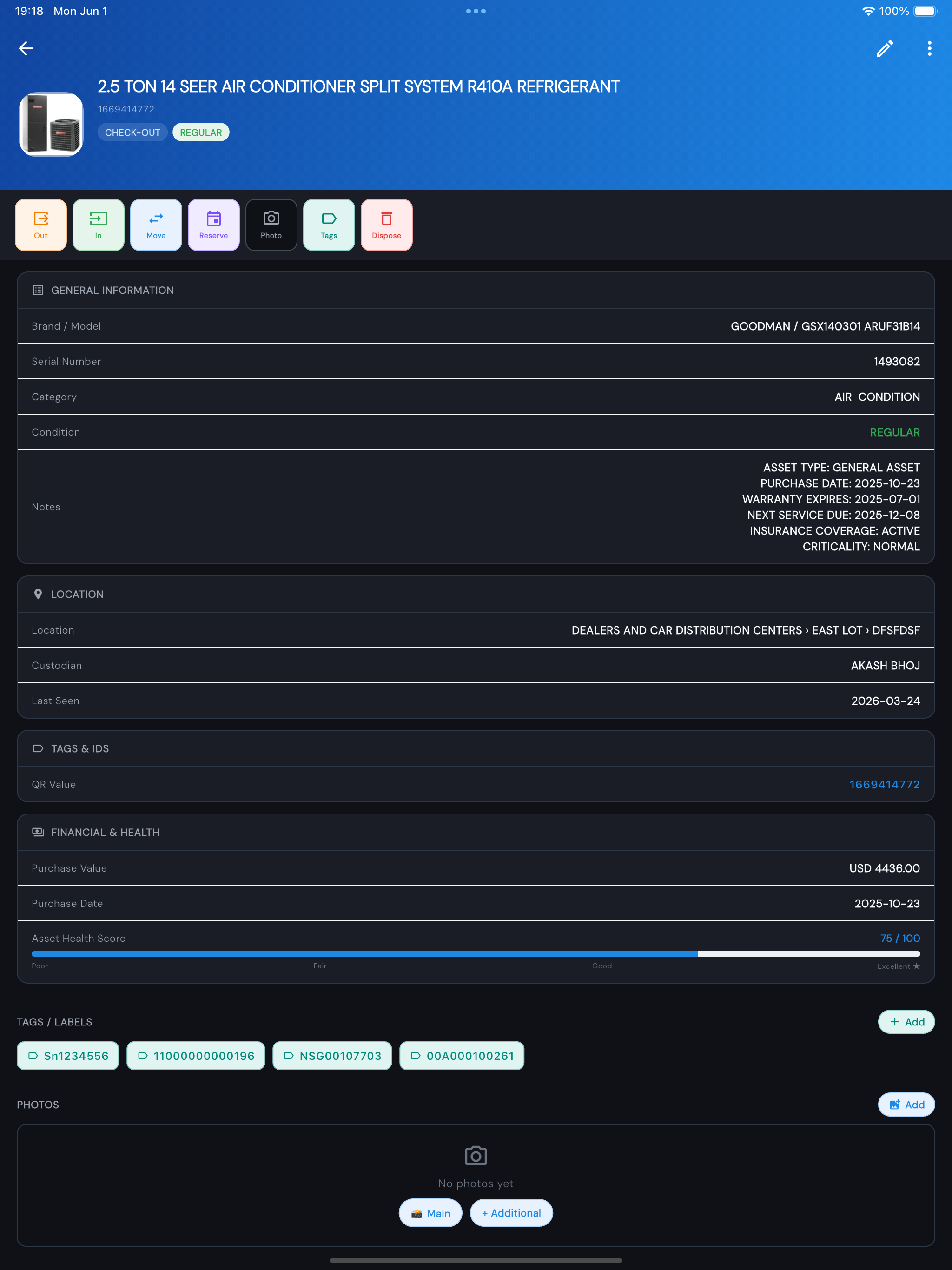Viewport: 952px width, 1270px height.
Task: Click the Asset Health Score progress bar
Action: pos(476,953)
